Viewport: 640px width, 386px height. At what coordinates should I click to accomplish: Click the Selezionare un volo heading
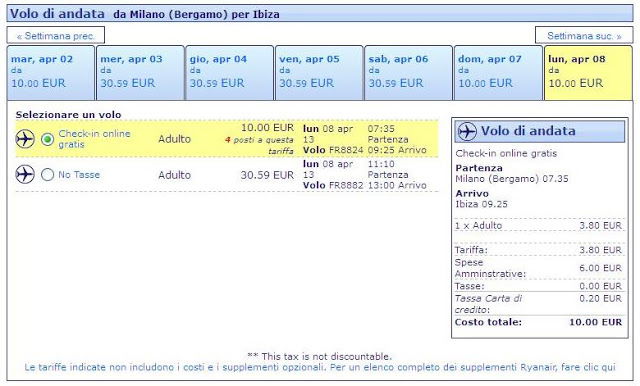click(x=69, y=115)
